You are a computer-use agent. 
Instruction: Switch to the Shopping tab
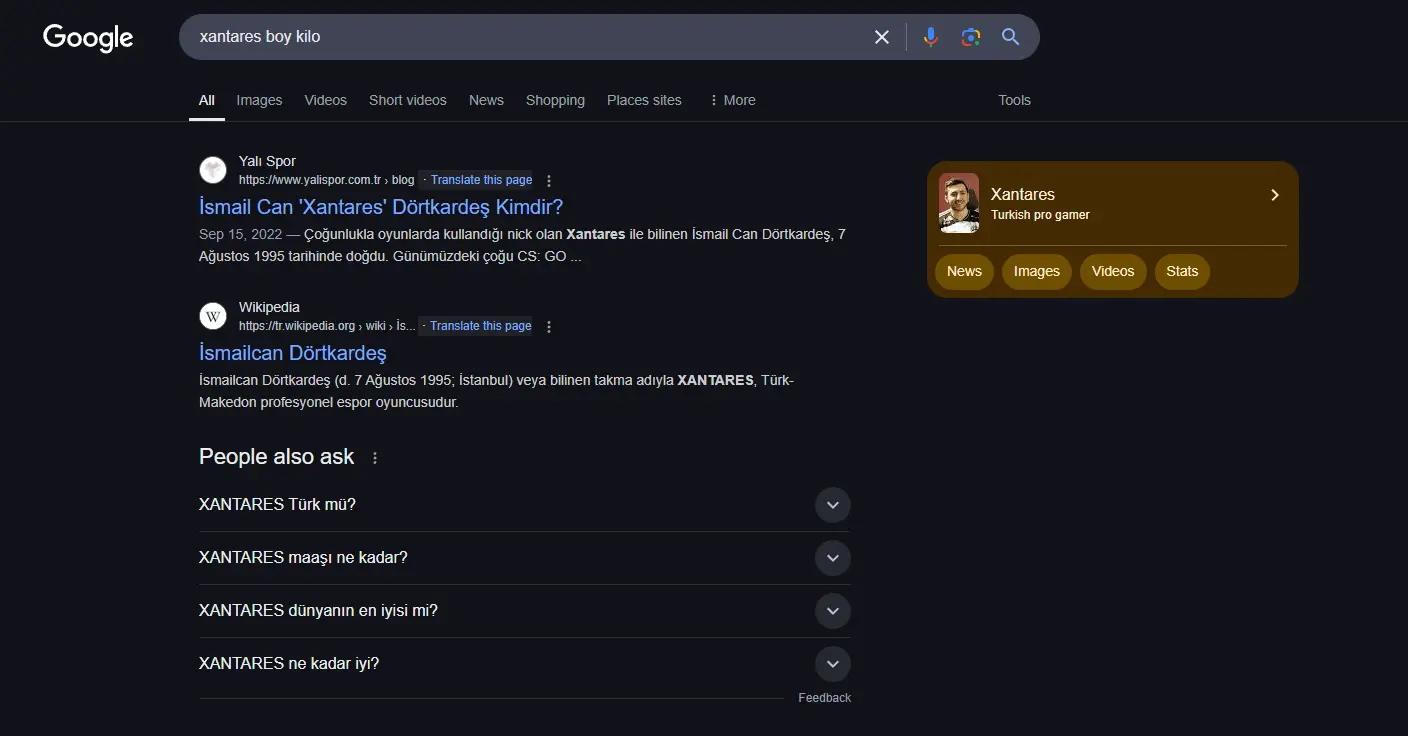[x=555, y=100]
